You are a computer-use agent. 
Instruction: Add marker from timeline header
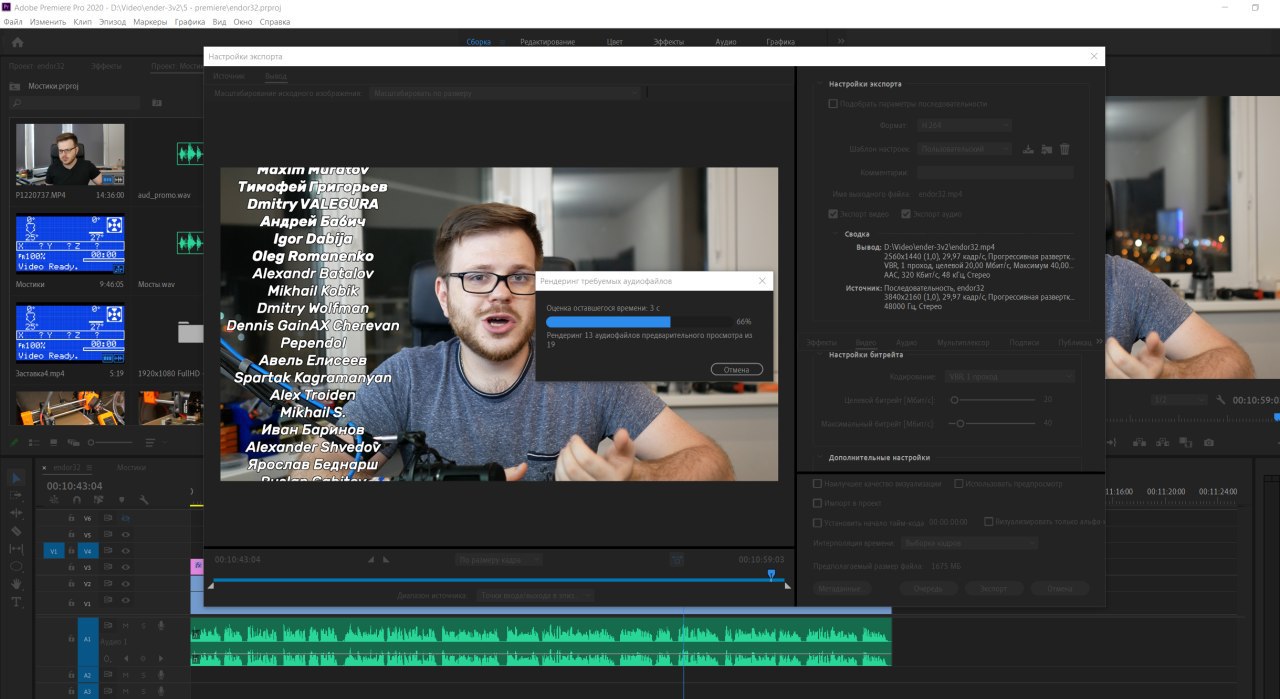[x=122, y=500]
